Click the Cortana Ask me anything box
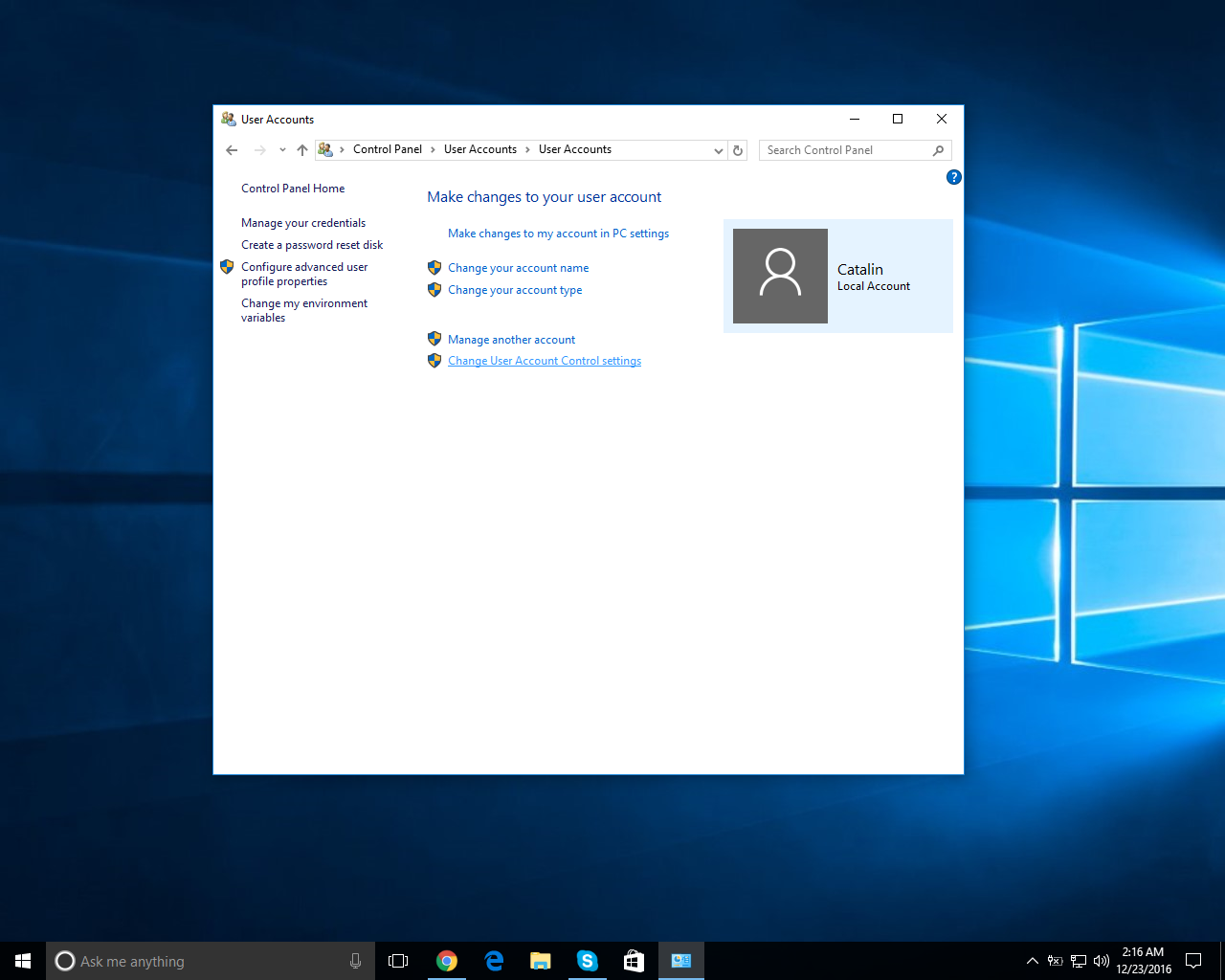The width and height of the screenshot is (1225, 980). (211, 961)
